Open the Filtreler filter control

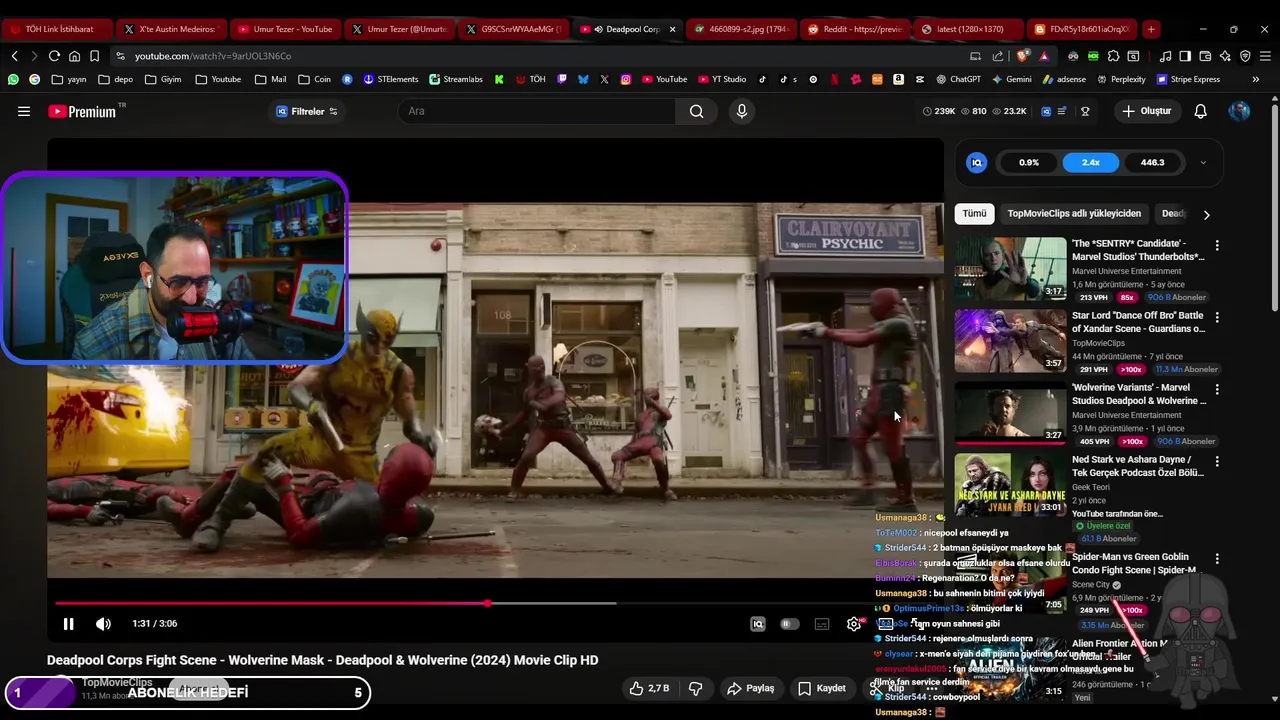coord(307,111)
